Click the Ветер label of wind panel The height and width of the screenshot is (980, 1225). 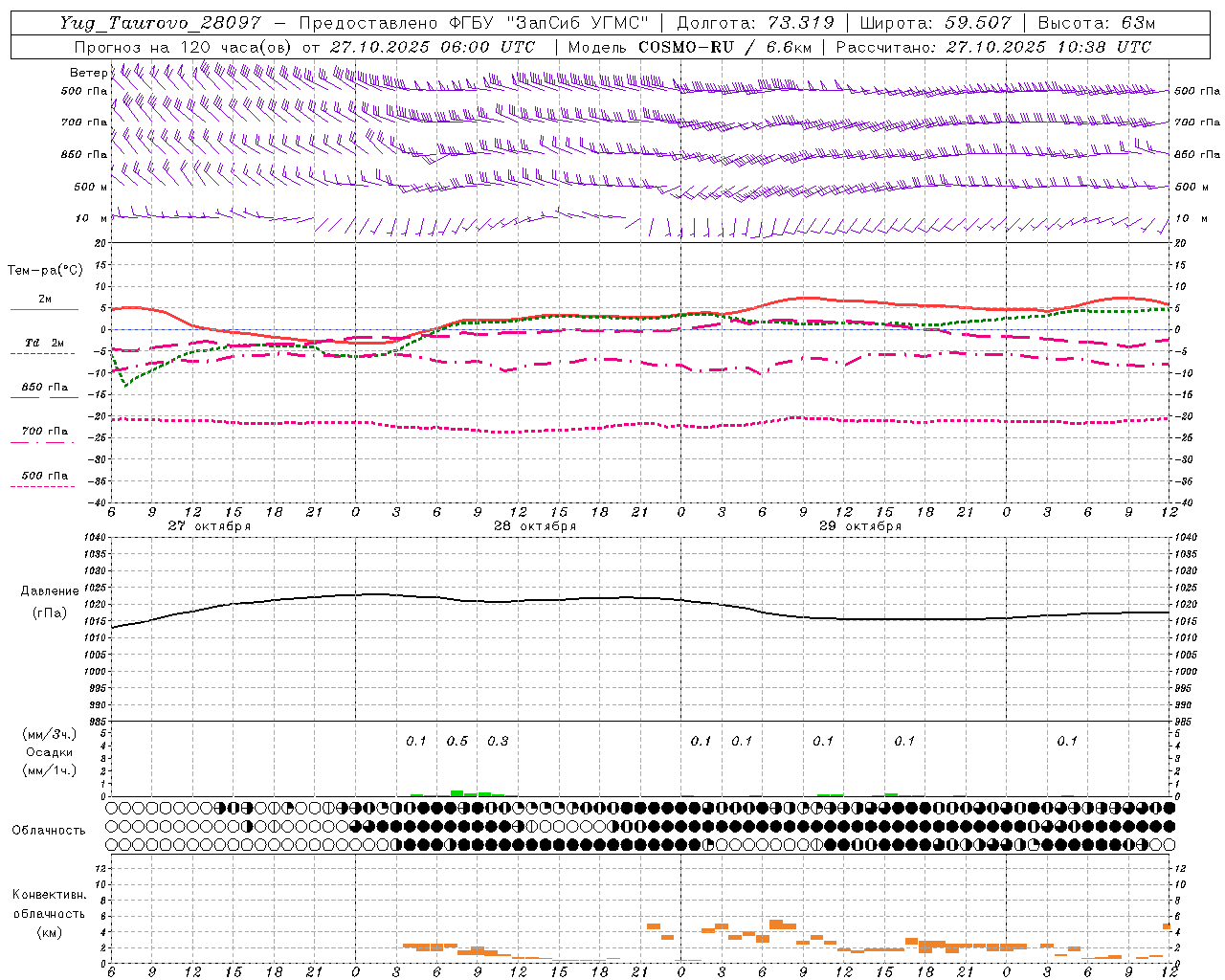pyautogui.click(x=88, y=73)
